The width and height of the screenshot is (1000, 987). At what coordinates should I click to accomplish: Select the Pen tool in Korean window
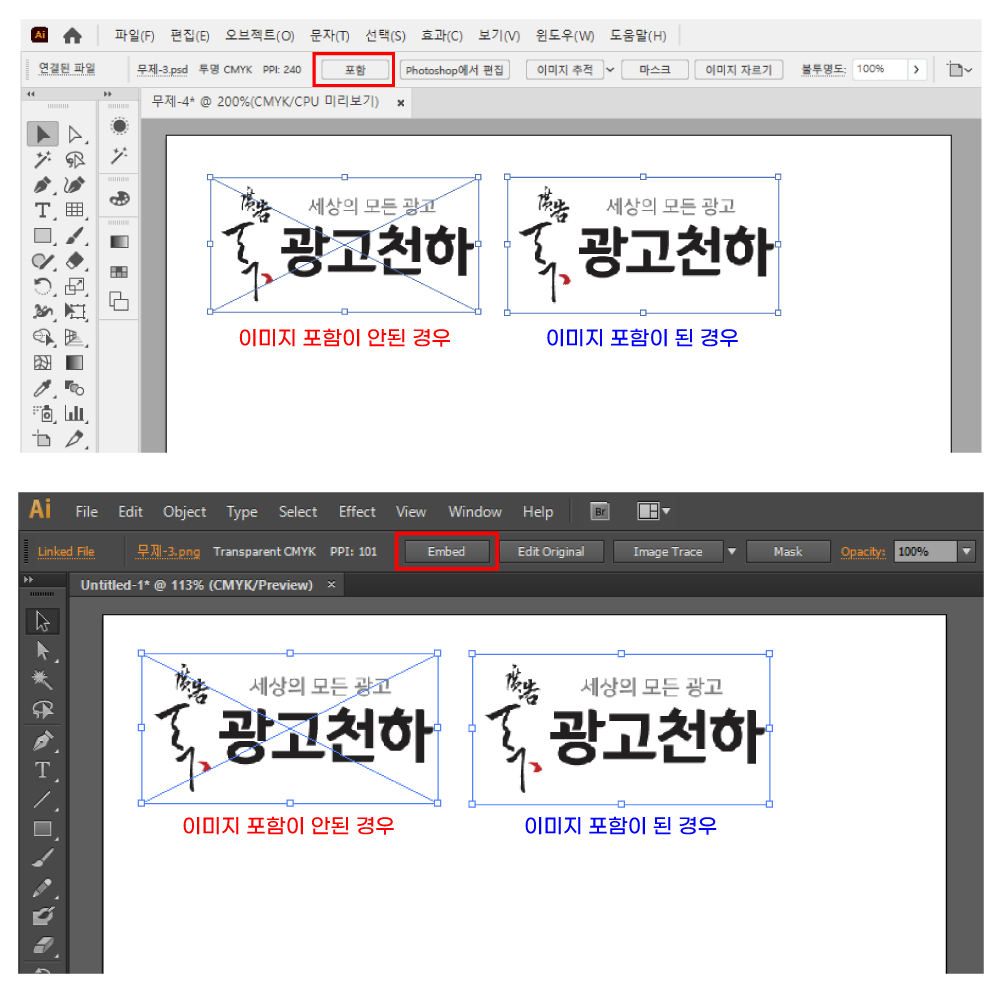(43, 185)
